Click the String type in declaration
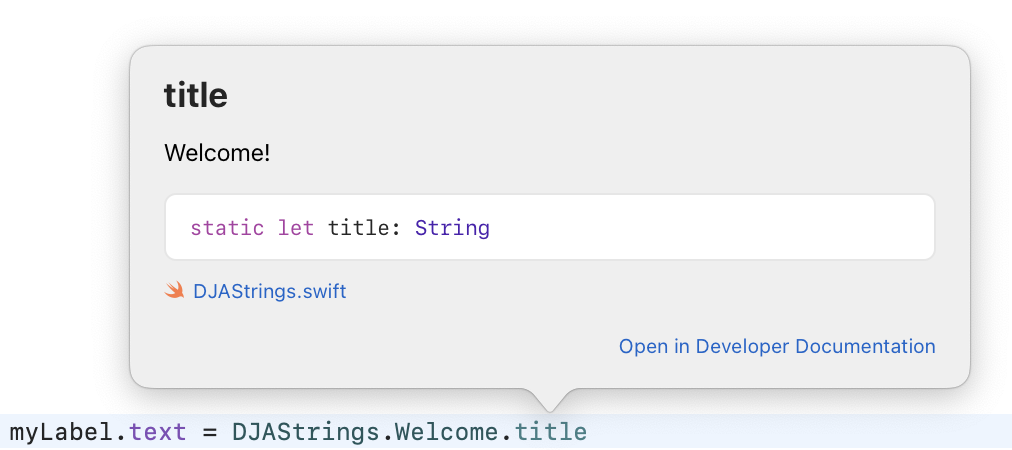This screenshot has width=1012, height=450. coord(452,228)
